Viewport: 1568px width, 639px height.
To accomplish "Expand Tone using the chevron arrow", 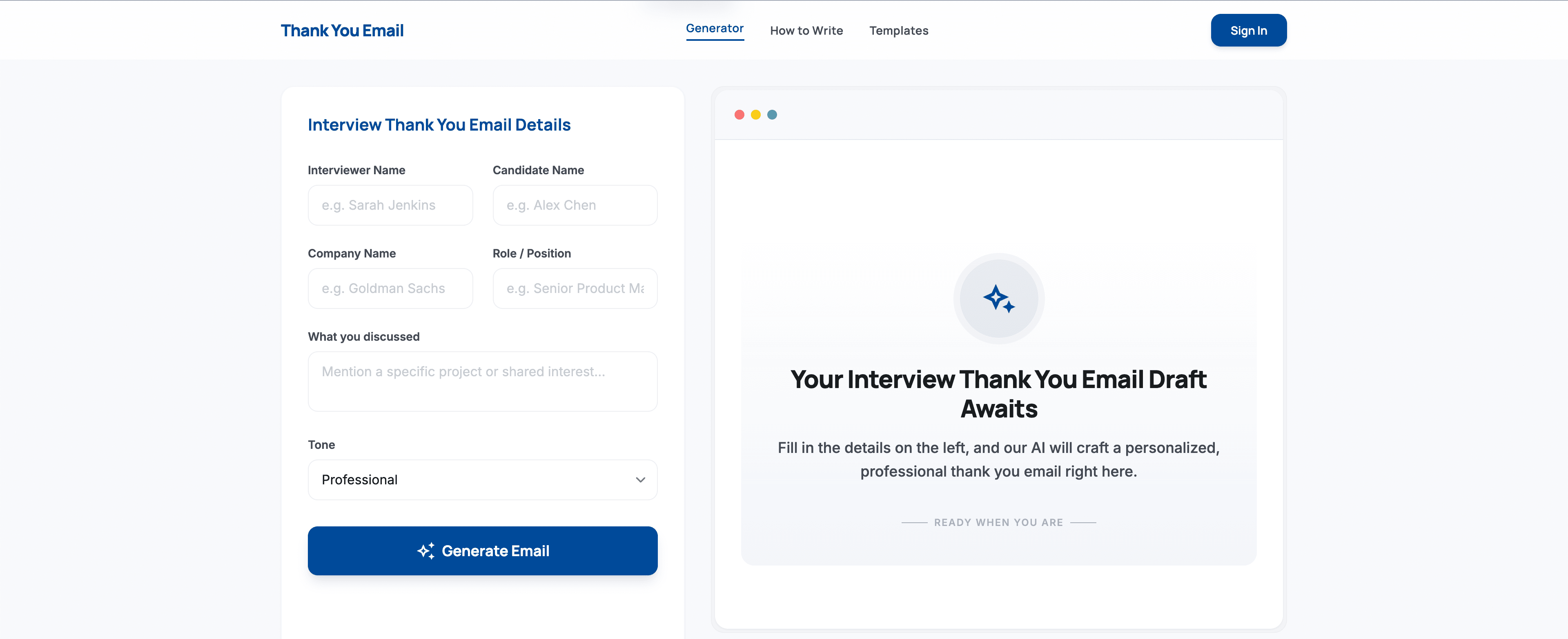I will [x=640, y=480].
